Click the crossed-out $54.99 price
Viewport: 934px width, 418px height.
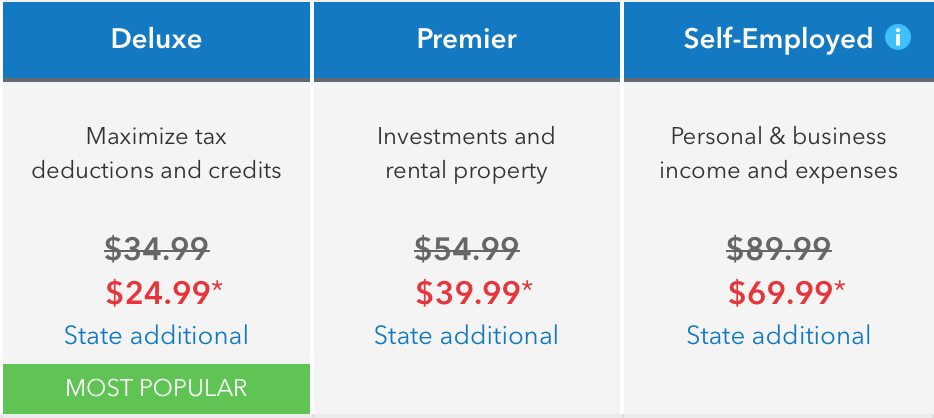[467, 248]
